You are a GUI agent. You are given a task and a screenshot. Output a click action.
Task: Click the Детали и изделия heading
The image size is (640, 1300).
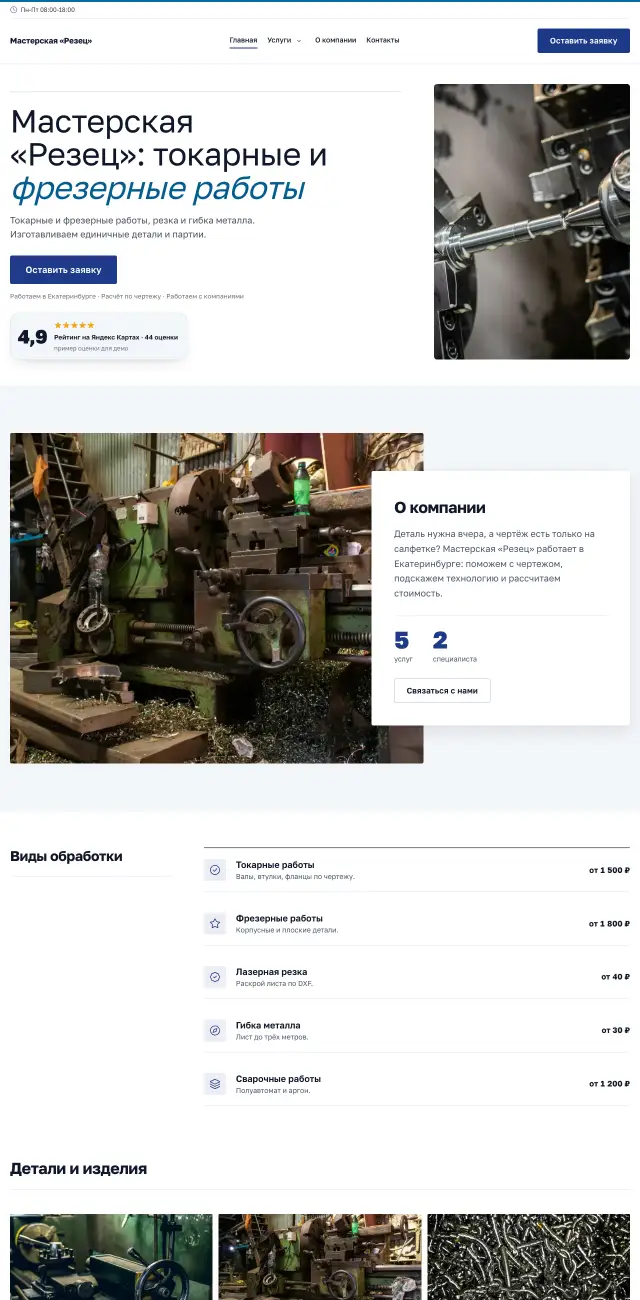tap(78, 1168)
